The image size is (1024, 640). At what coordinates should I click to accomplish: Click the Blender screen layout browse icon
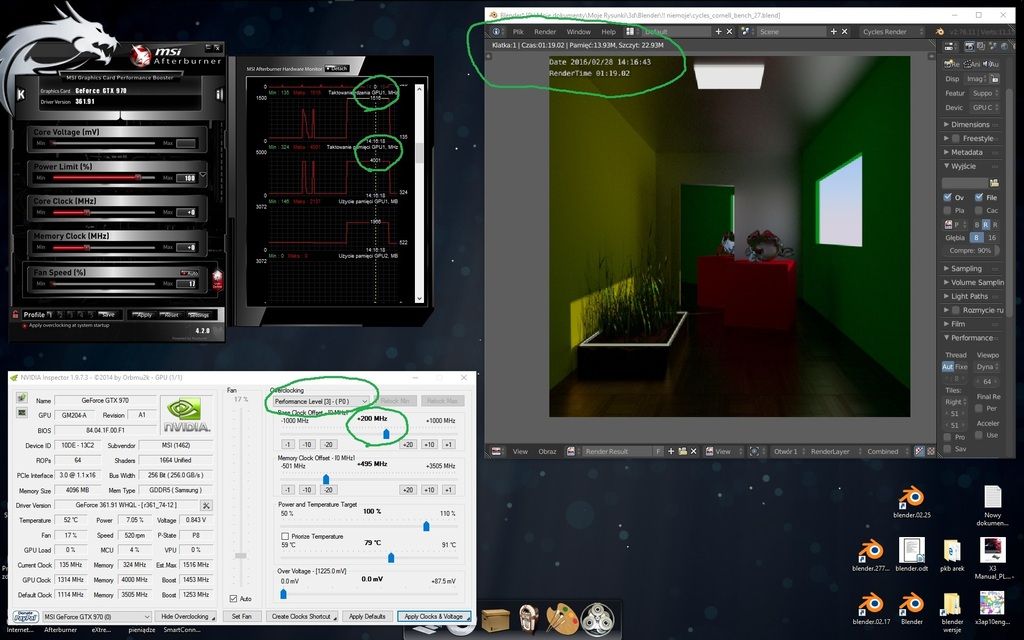pyautogui.click(x=630, y=31)
